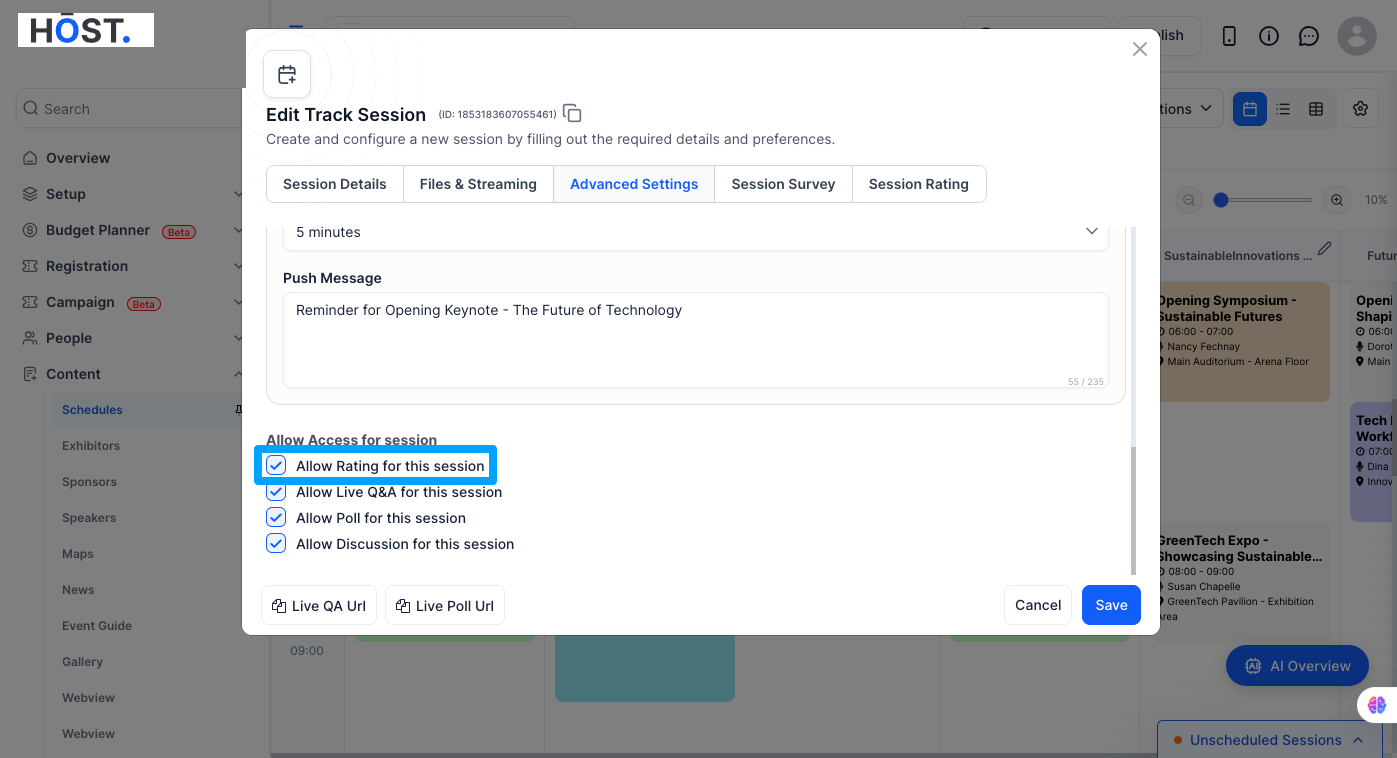Click the info circle icon in the header
Image resolution: width=1397 pixels, height=758 pixels.
point(1269,36)
